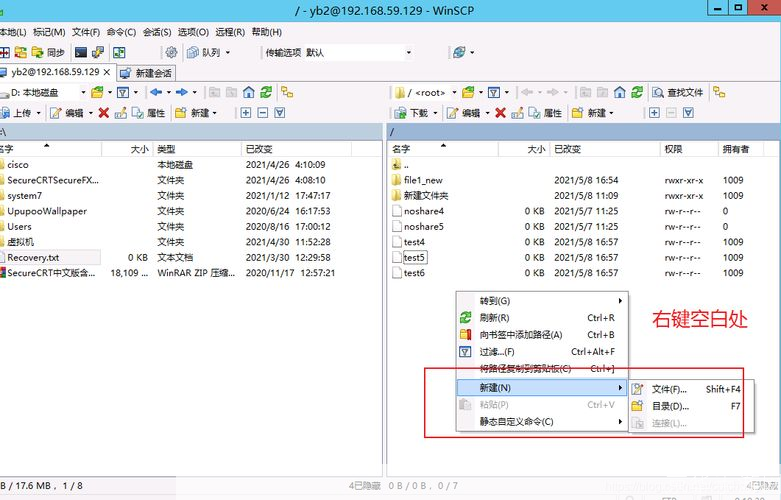The height and width of the screenshot is (500, 781).
Task: Open 静态自定义命令(C) submenu
Action: (x=542, y=422)
